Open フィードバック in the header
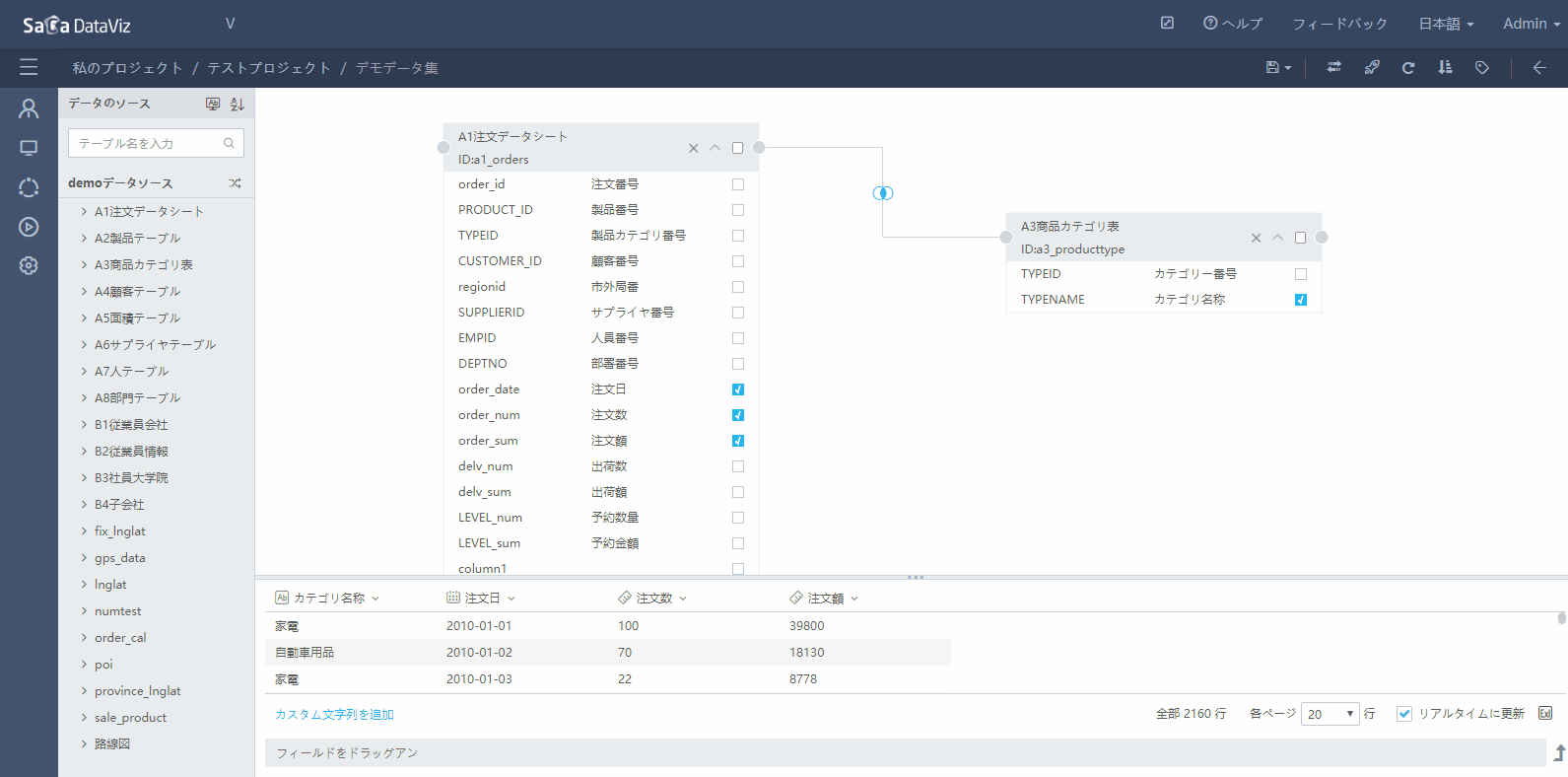This screenshot has width=1568, height=777. coord(1339,24)
